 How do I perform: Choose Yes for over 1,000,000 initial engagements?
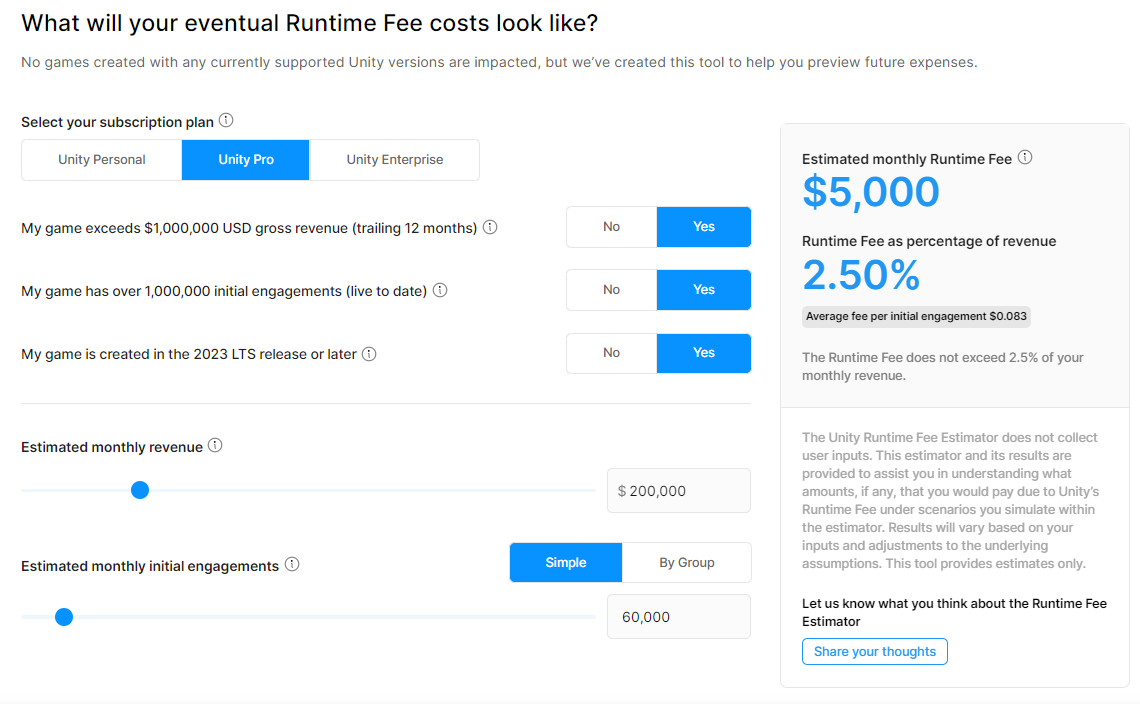click(704, 289)
